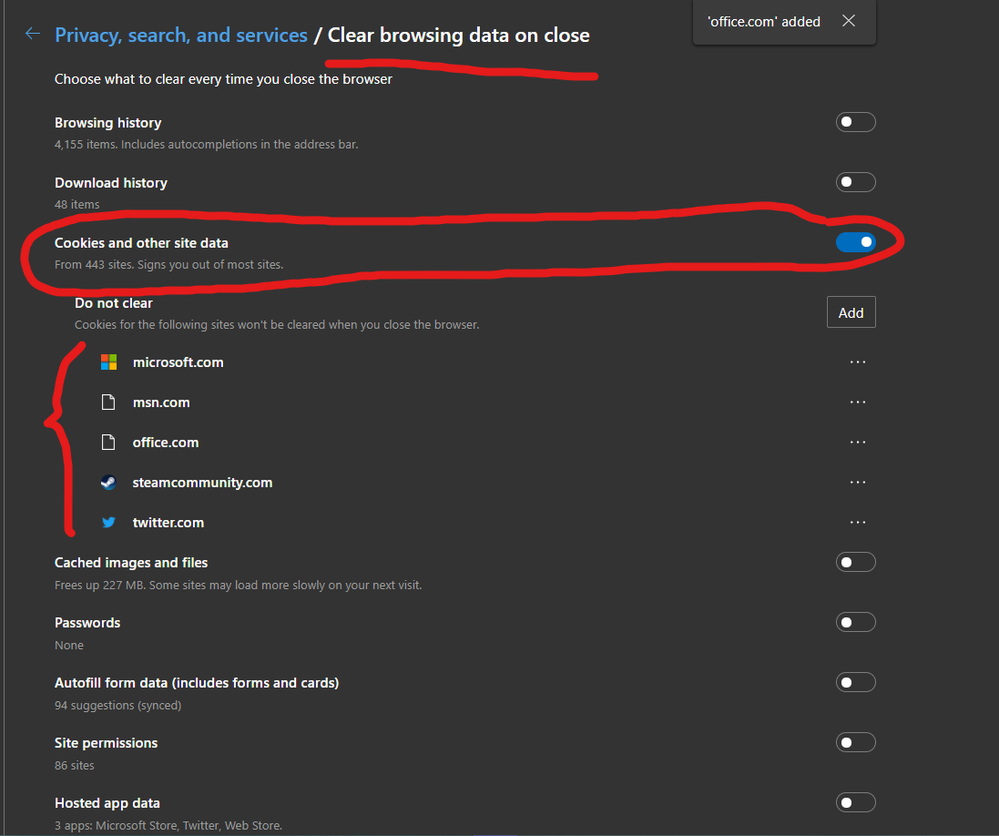Open Privacy, search, and services breadcrumb link
The width and height of the screenshot is (999, 836).
[x=181, y=35]
